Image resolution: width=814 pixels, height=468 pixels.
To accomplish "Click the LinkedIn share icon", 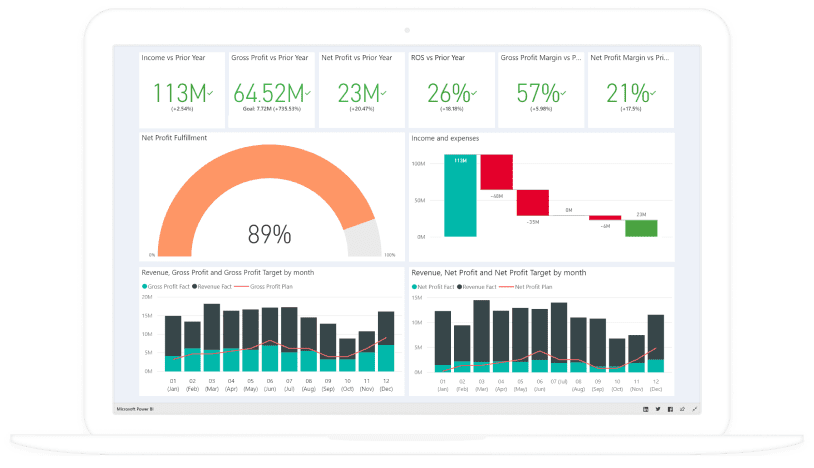I will coord(645,409).
